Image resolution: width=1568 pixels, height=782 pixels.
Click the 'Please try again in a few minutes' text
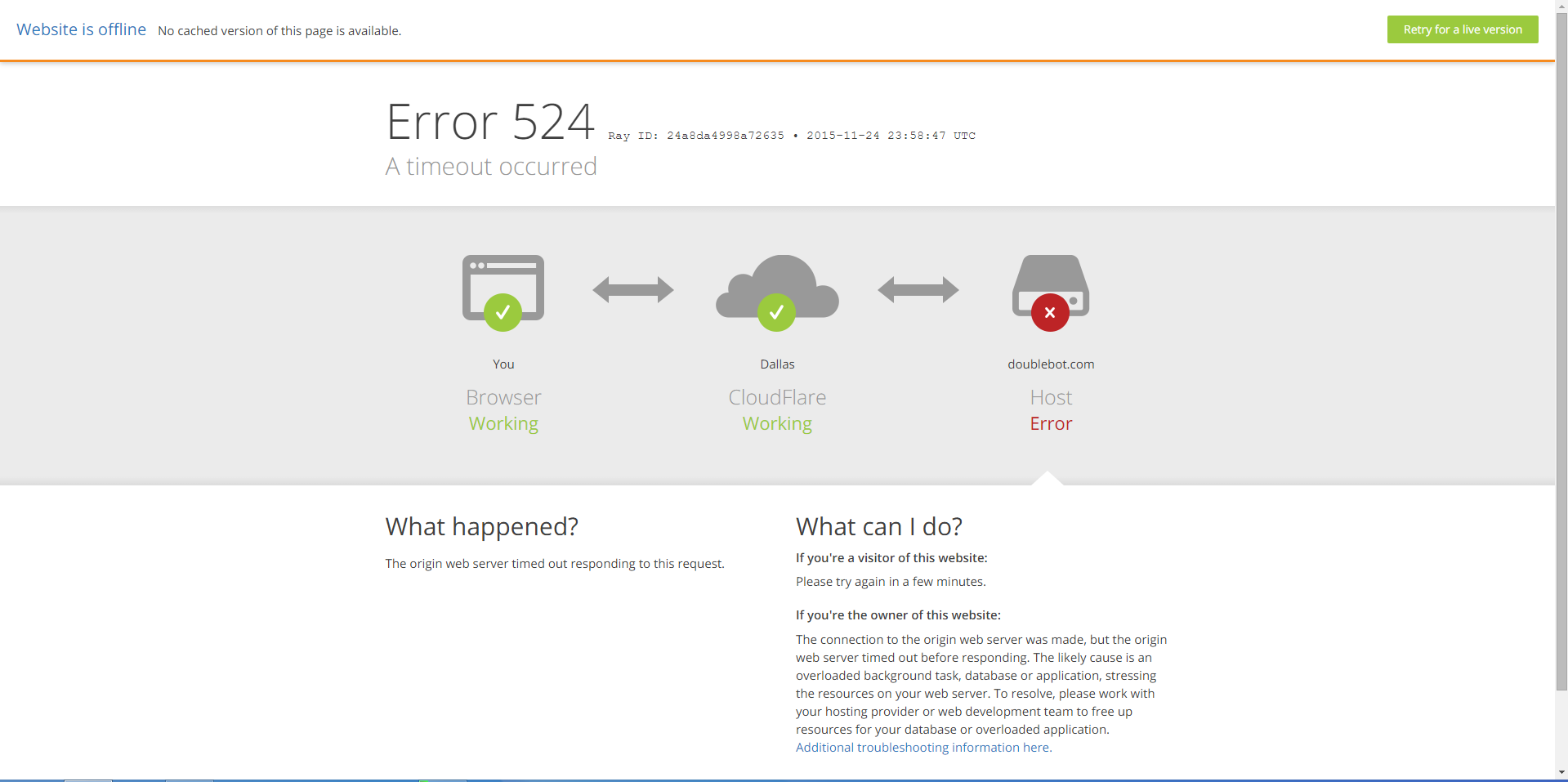891,582
